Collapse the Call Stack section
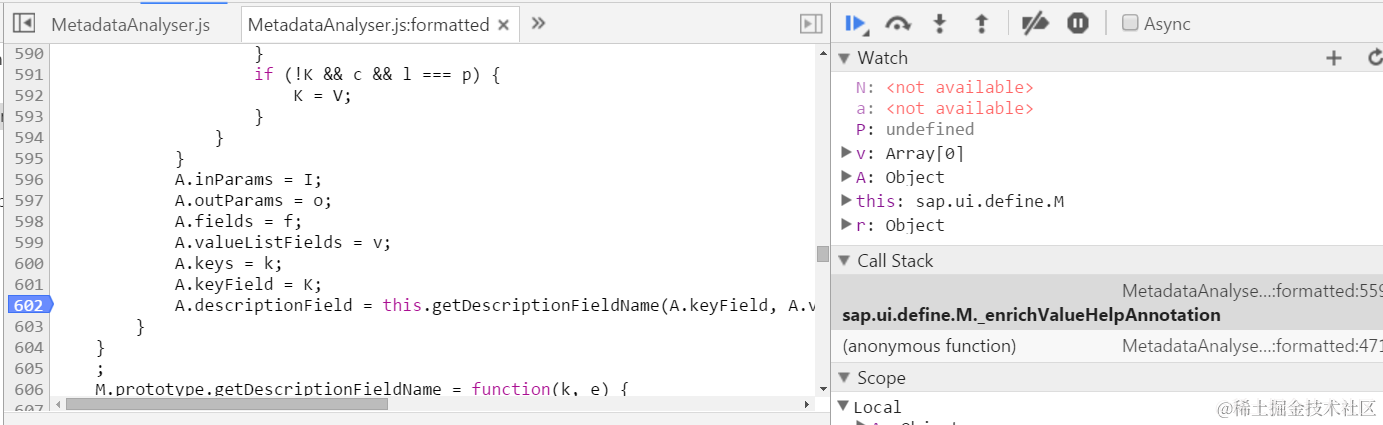 coord(844,261)
